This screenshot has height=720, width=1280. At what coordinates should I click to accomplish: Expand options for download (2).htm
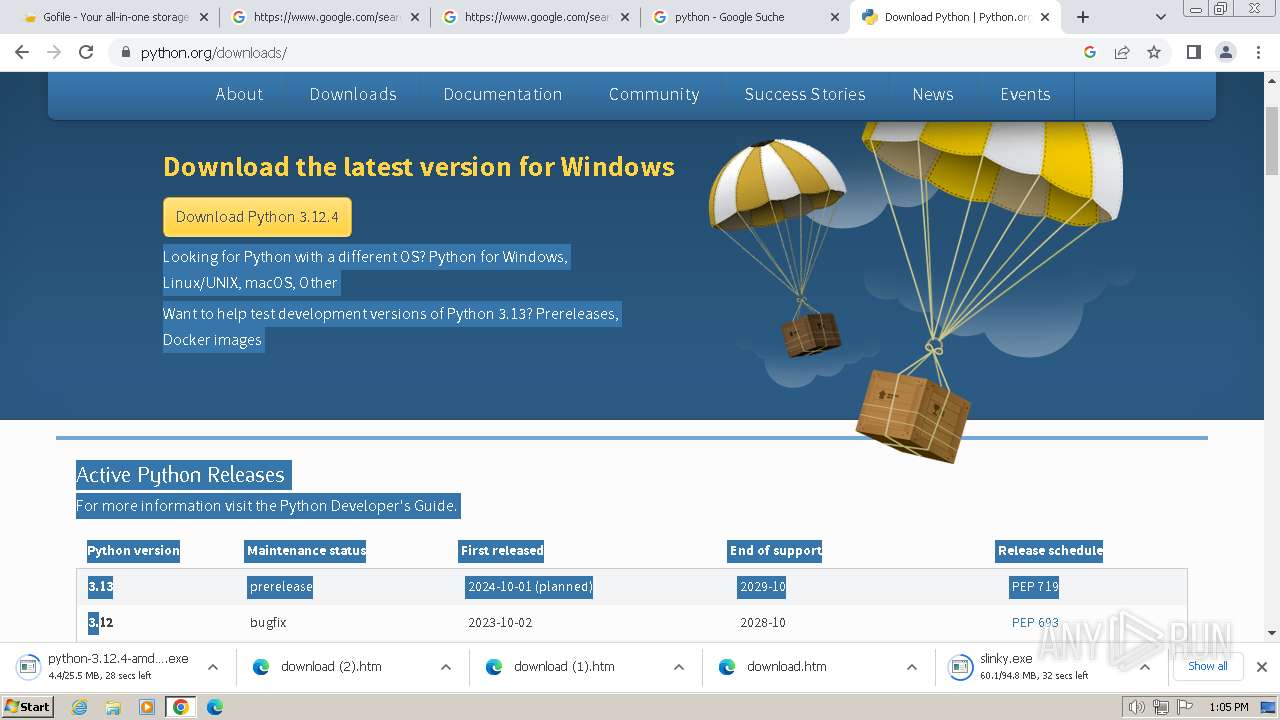click(x=445, y=667)
